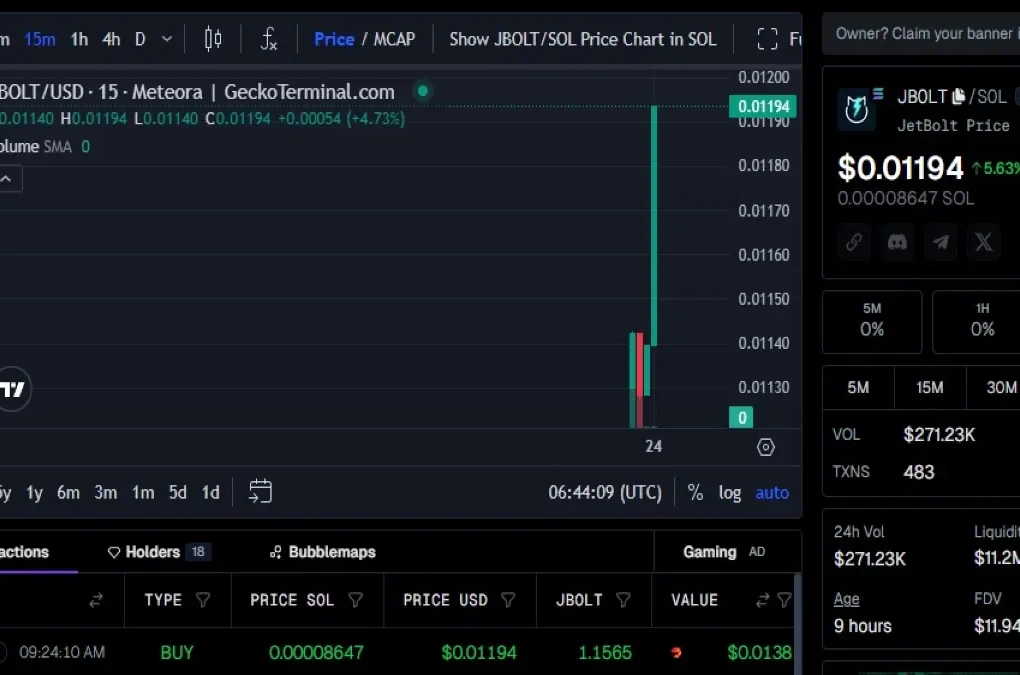The image size is (1020, 675).
Task: Select the 15M stats tab
Action: tap(930, 388)
